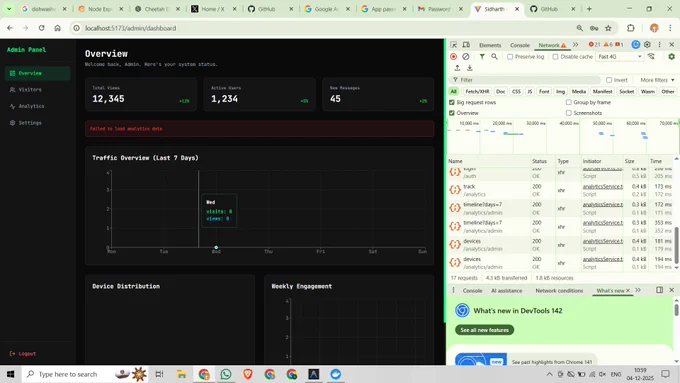The height and width of the screenshot is (383, 680).
Task: Click the Logout button
Action: click(23, 354)
